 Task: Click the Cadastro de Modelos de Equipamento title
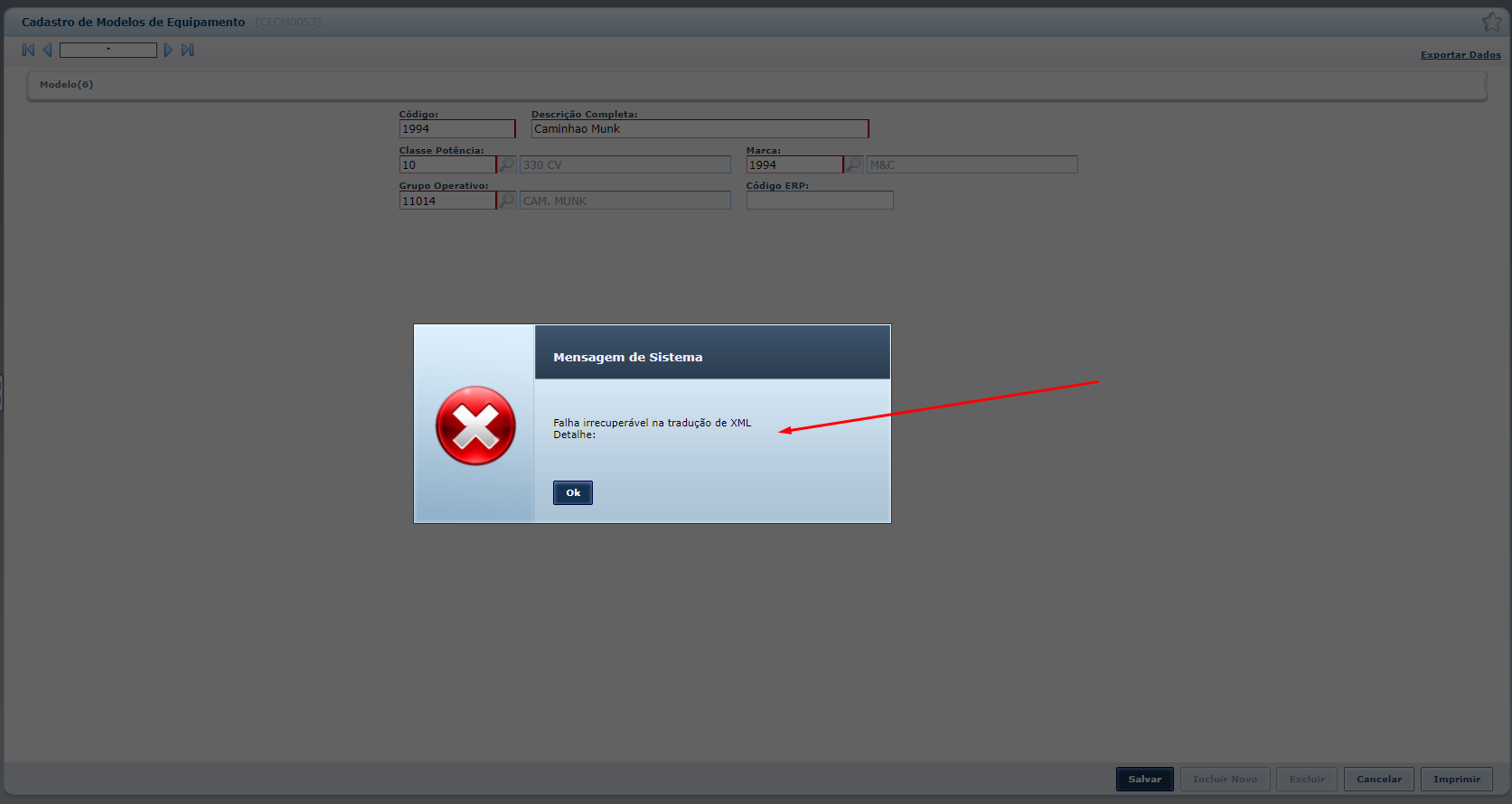point(133,22)
